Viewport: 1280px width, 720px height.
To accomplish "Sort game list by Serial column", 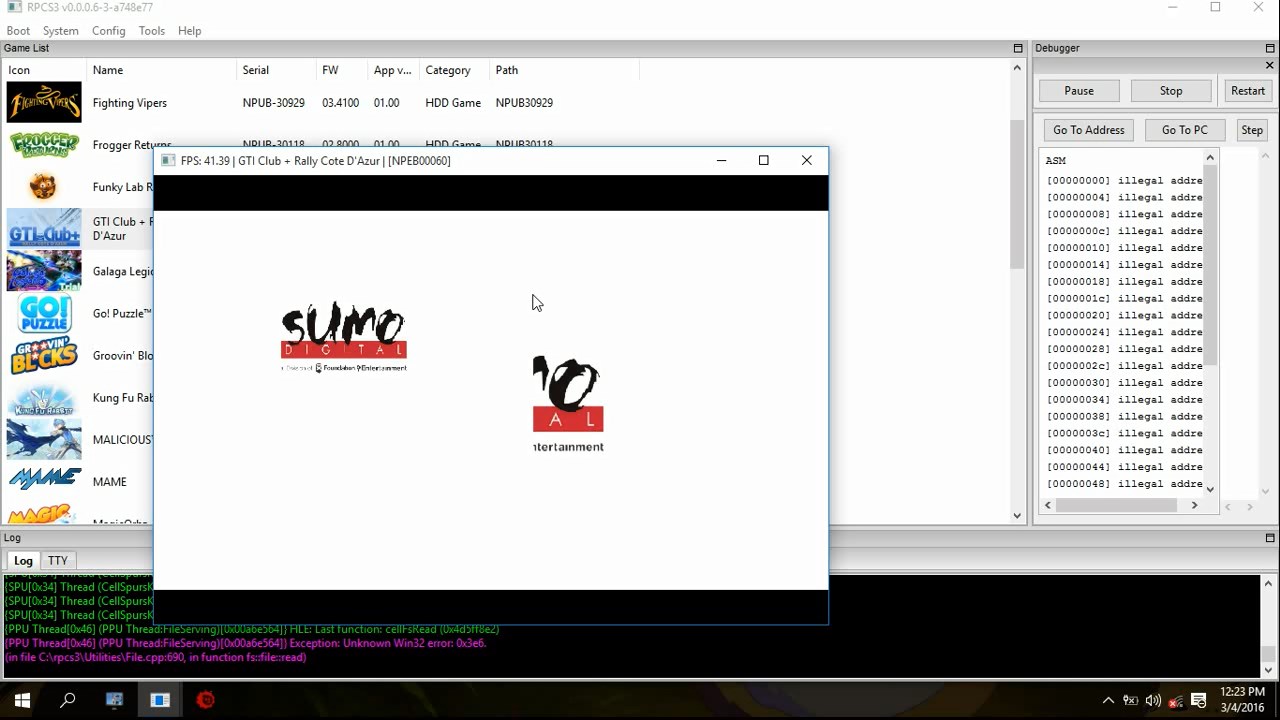I will point(256,70).
